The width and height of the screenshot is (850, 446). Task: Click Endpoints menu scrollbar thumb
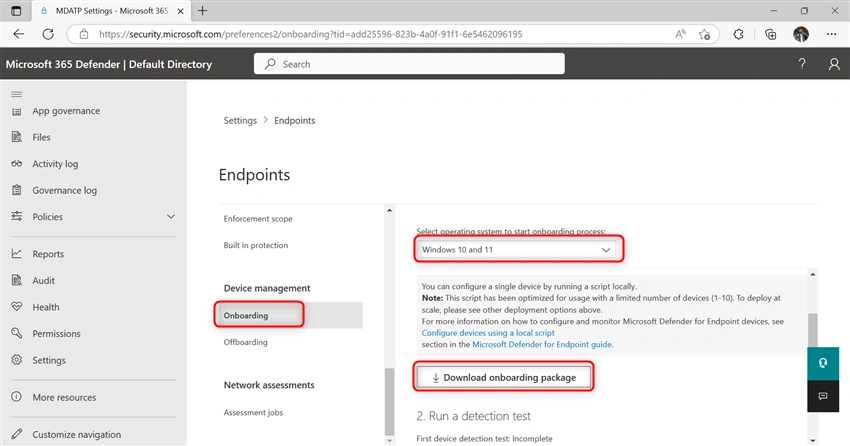(x=389, y=401)
